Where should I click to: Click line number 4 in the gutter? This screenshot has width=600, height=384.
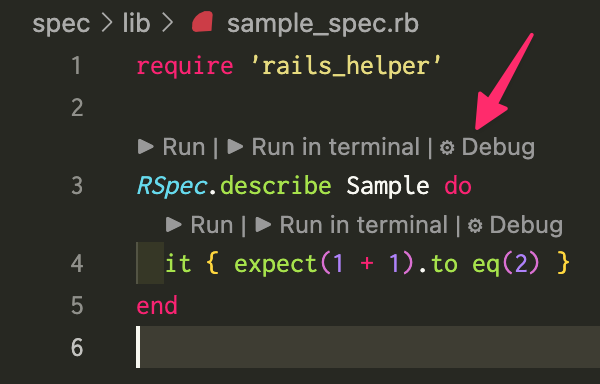coord(77,264)
